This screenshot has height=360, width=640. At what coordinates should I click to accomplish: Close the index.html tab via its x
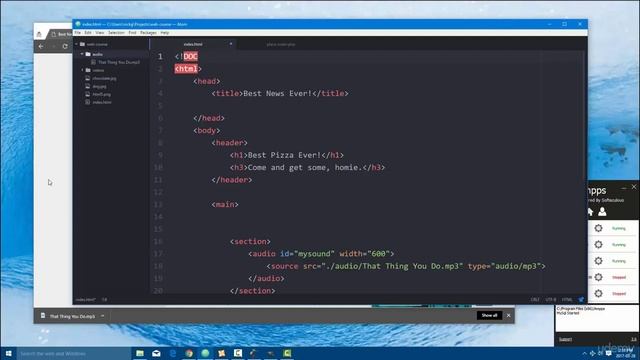(231, 44)
